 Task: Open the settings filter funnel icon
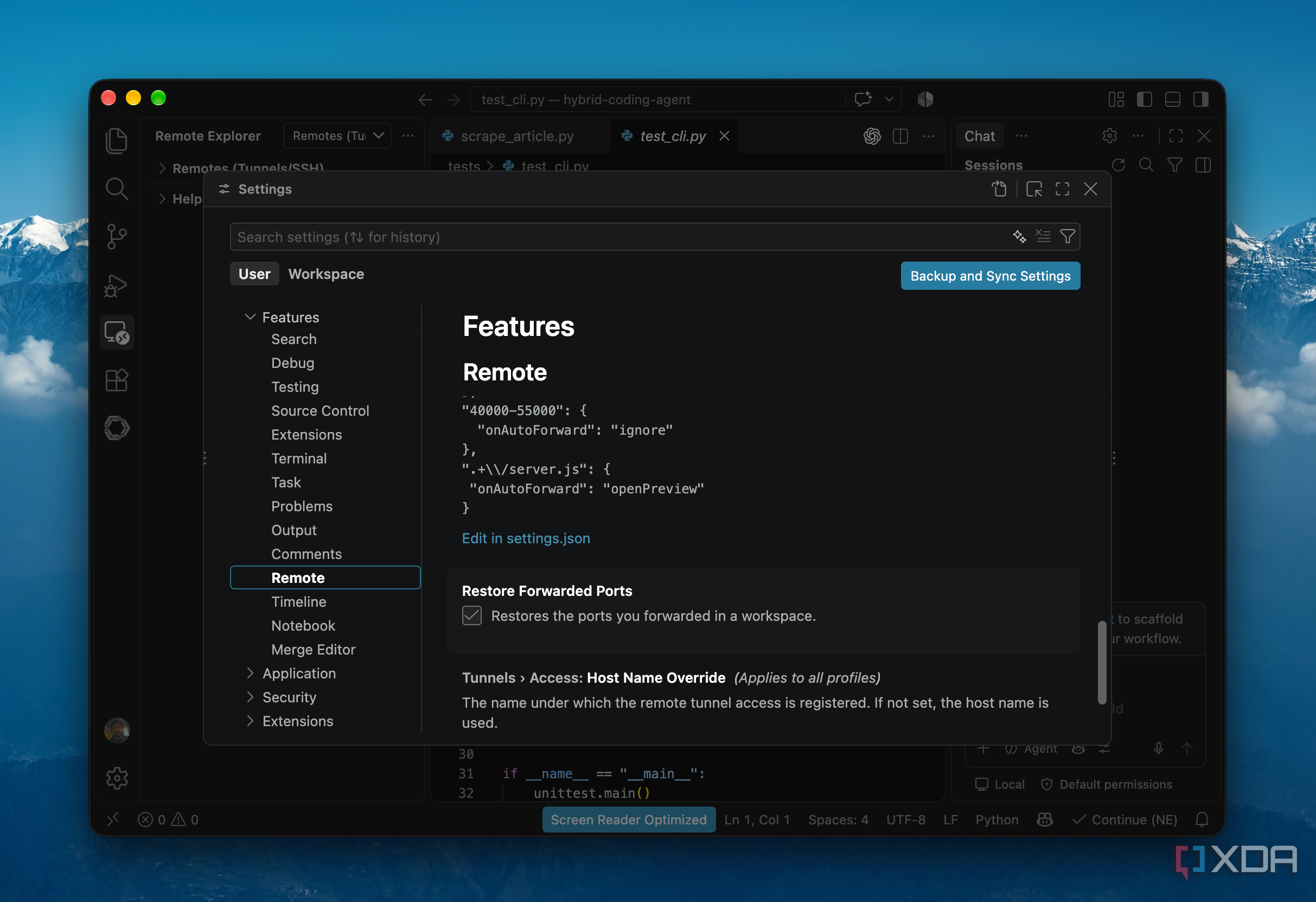[1068, 236]
